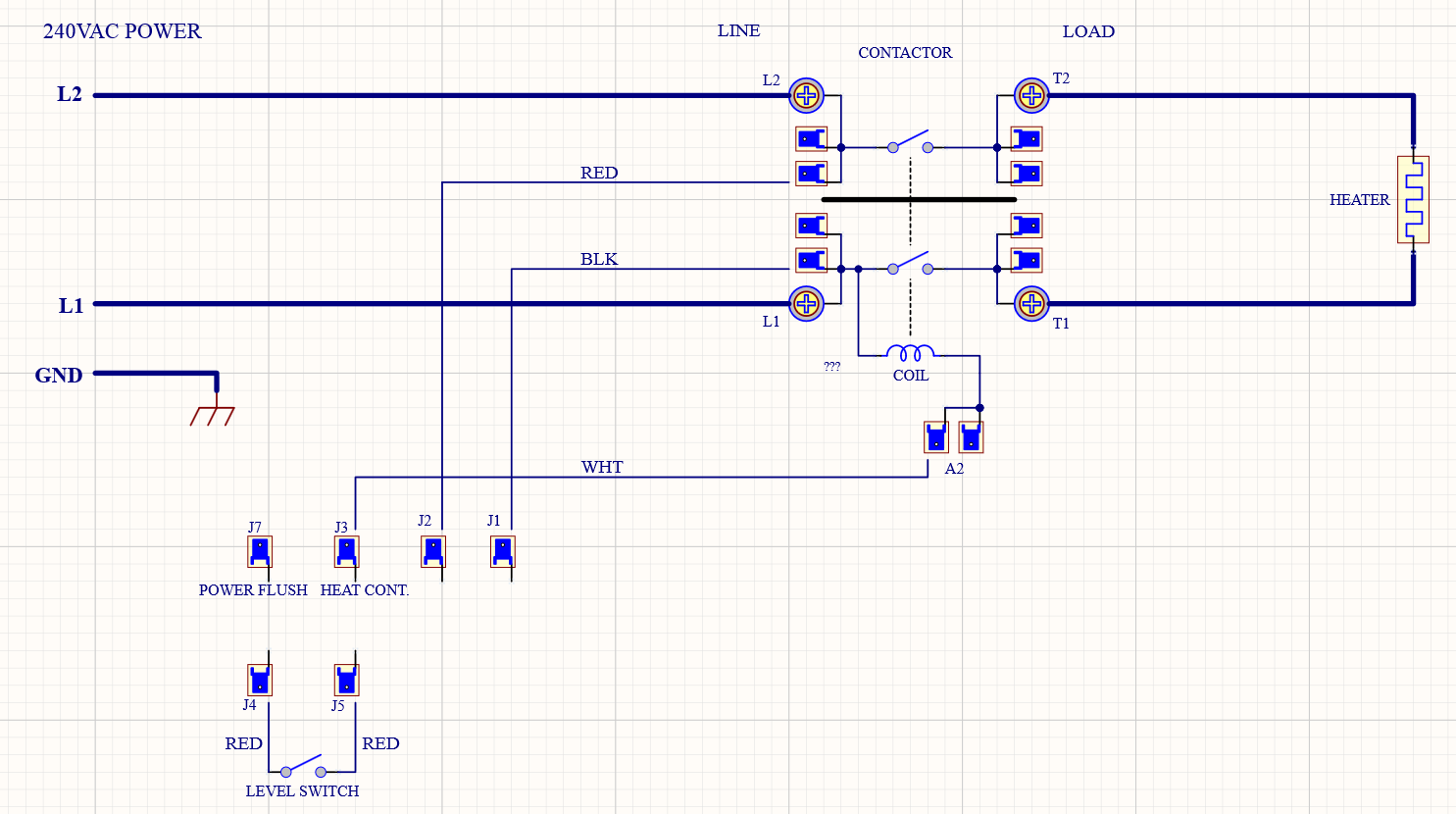Select the WHT wire label
Screen dimensions: 1456x814
[x=602, y=467]
